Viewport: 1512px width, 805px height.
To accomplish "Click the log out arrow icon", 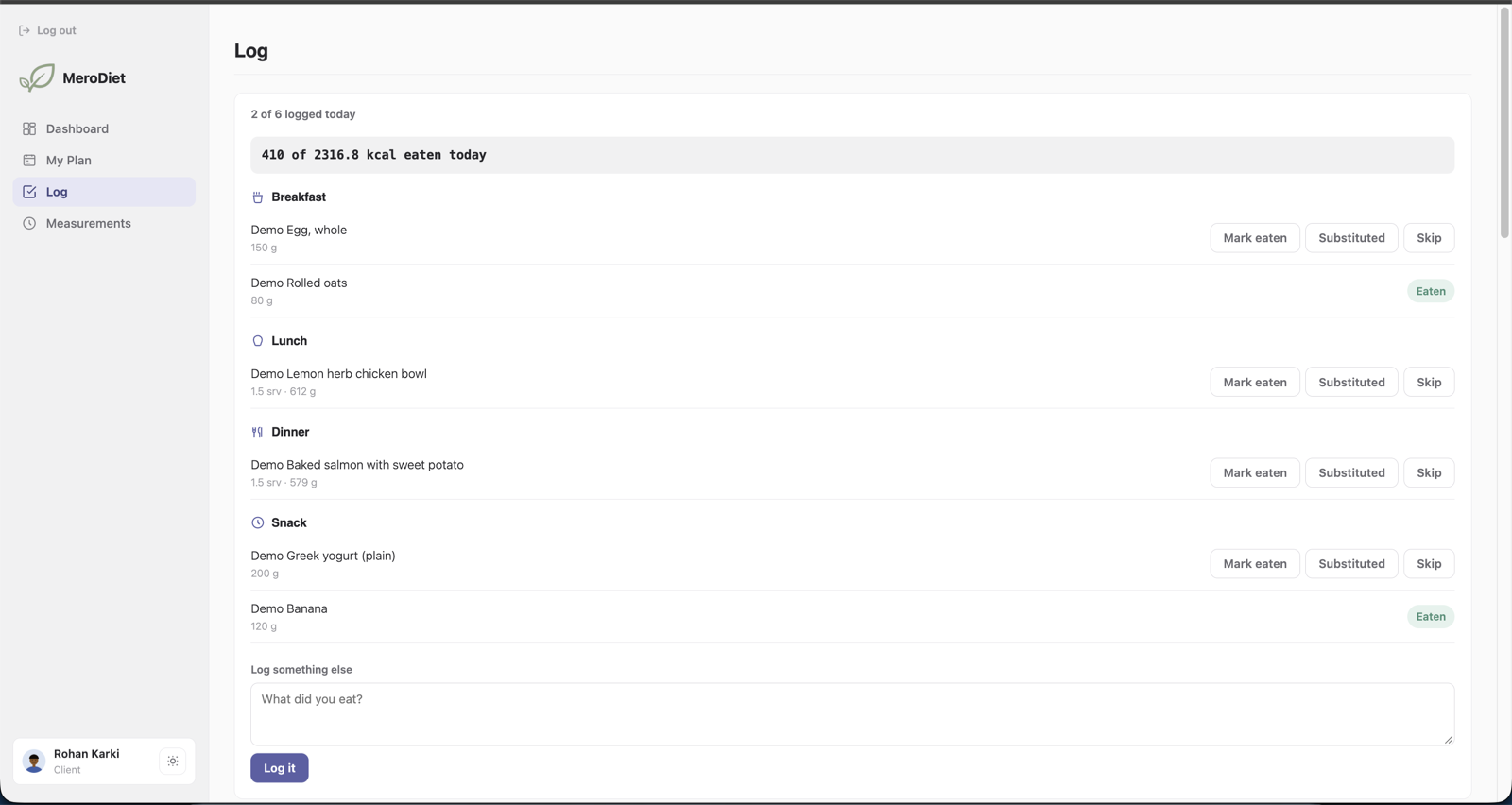I will click(25, 30).
